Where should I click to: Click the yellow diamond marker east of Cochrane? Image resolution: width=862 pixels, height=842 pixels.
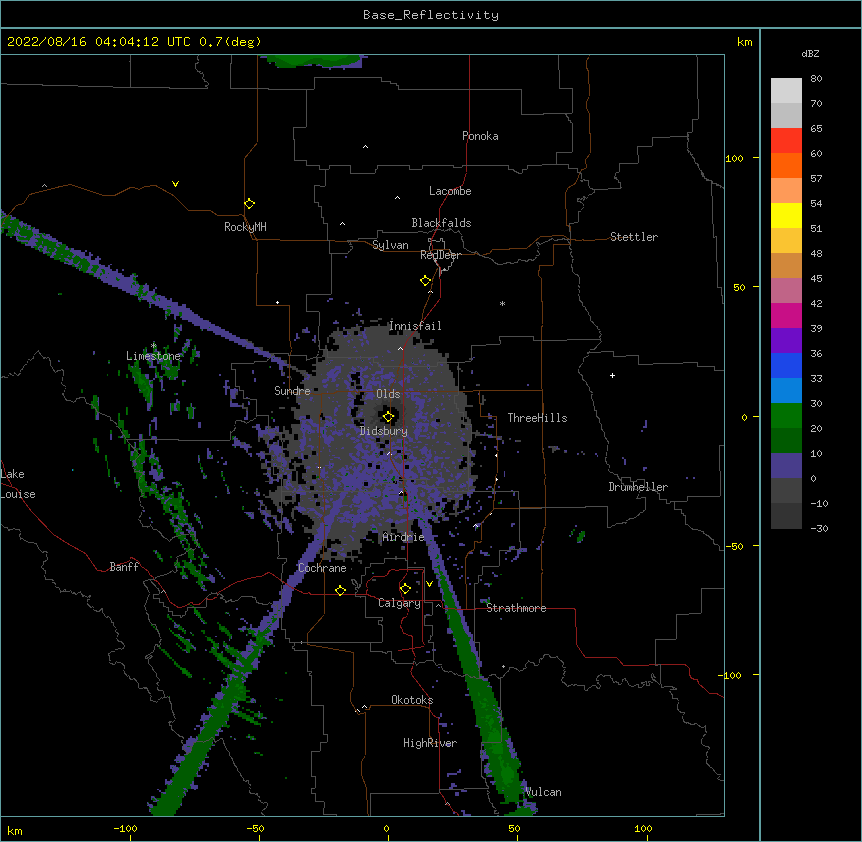(340, 590)
